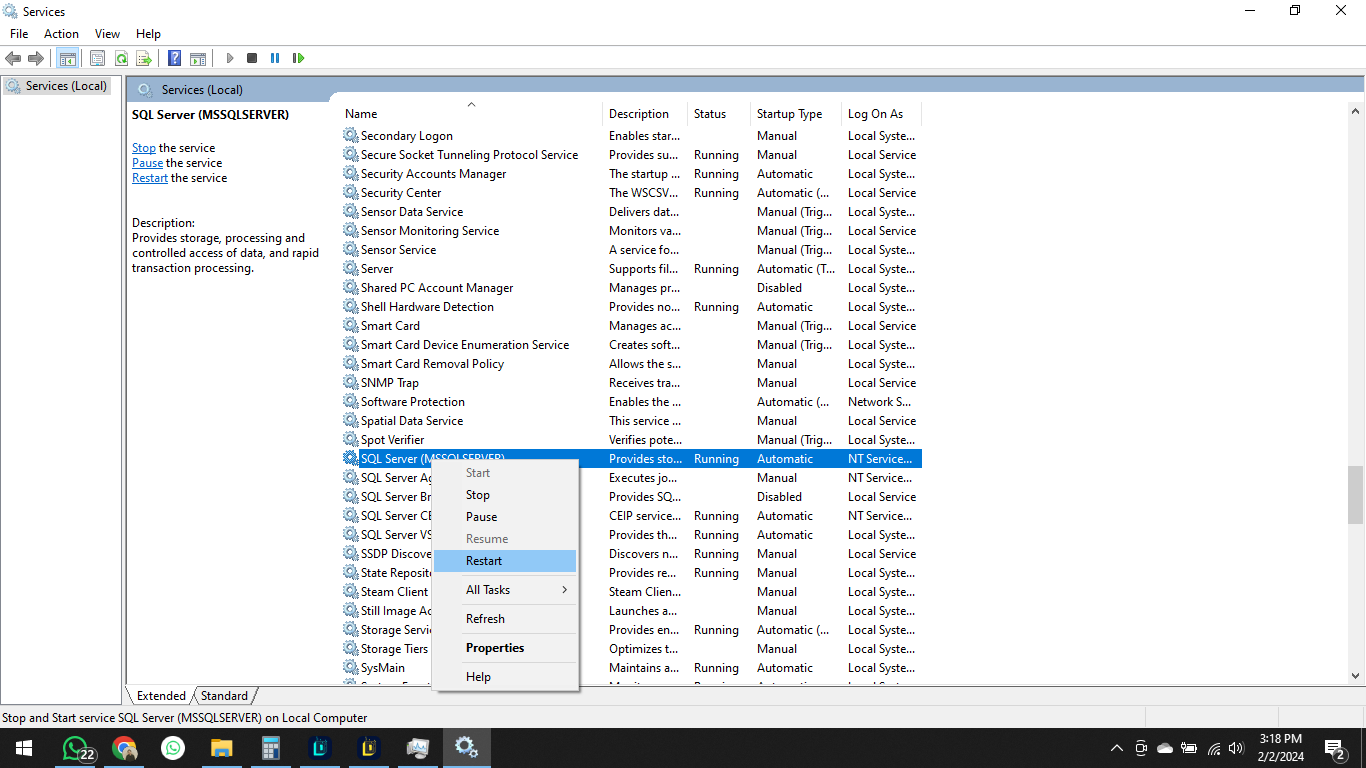Click the Export List toolbar icon
1366x768 pixels.
pos(144,58)
